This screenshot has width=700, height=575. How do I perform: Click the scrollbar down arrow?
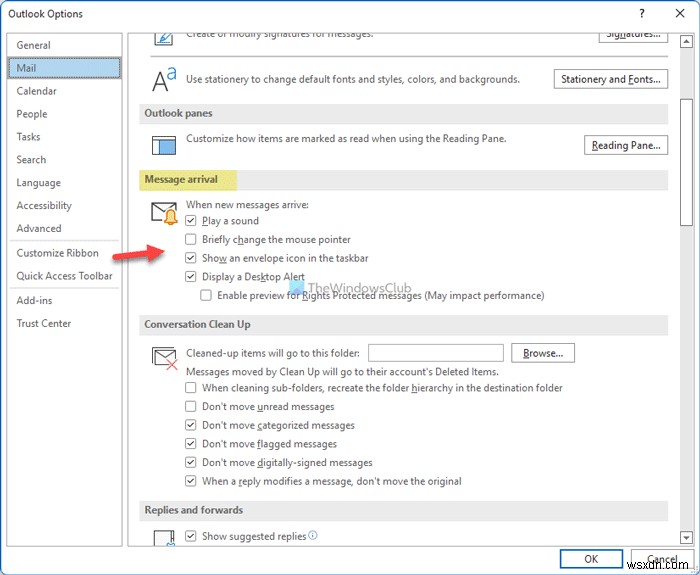[686, 537]
